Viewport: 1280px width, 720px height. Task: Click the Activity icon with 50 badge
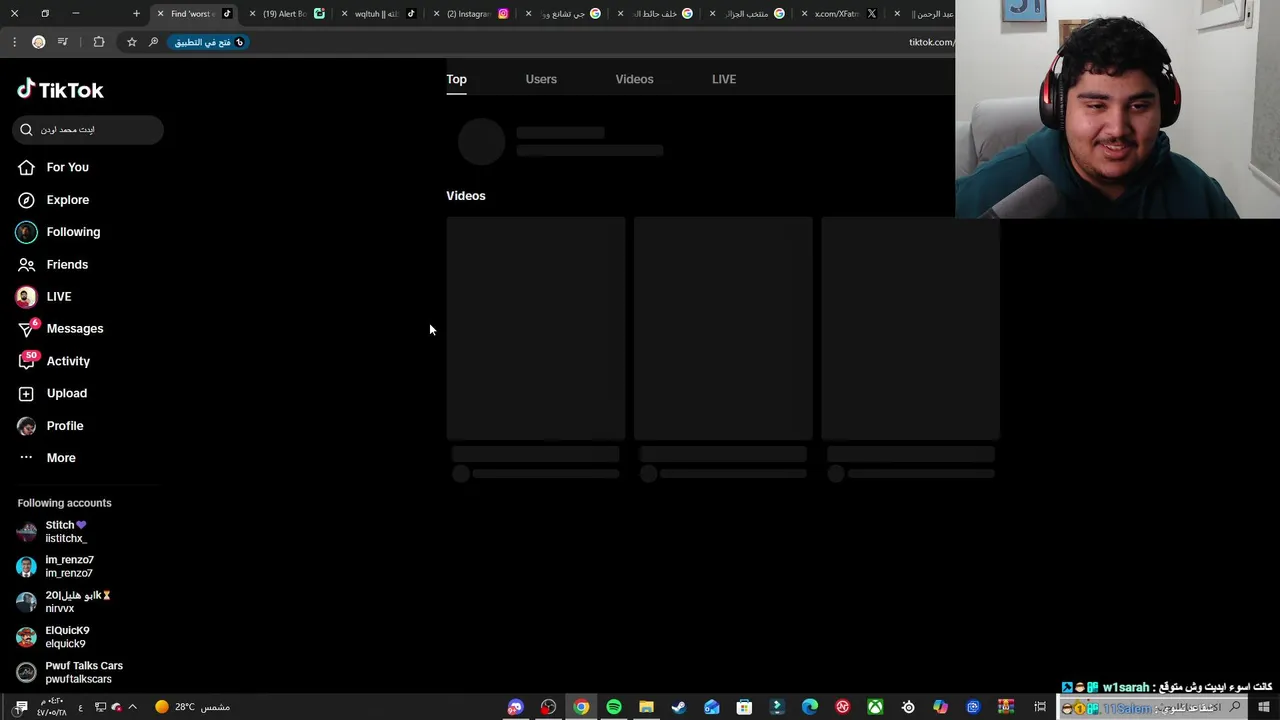(x=27, y=360)
